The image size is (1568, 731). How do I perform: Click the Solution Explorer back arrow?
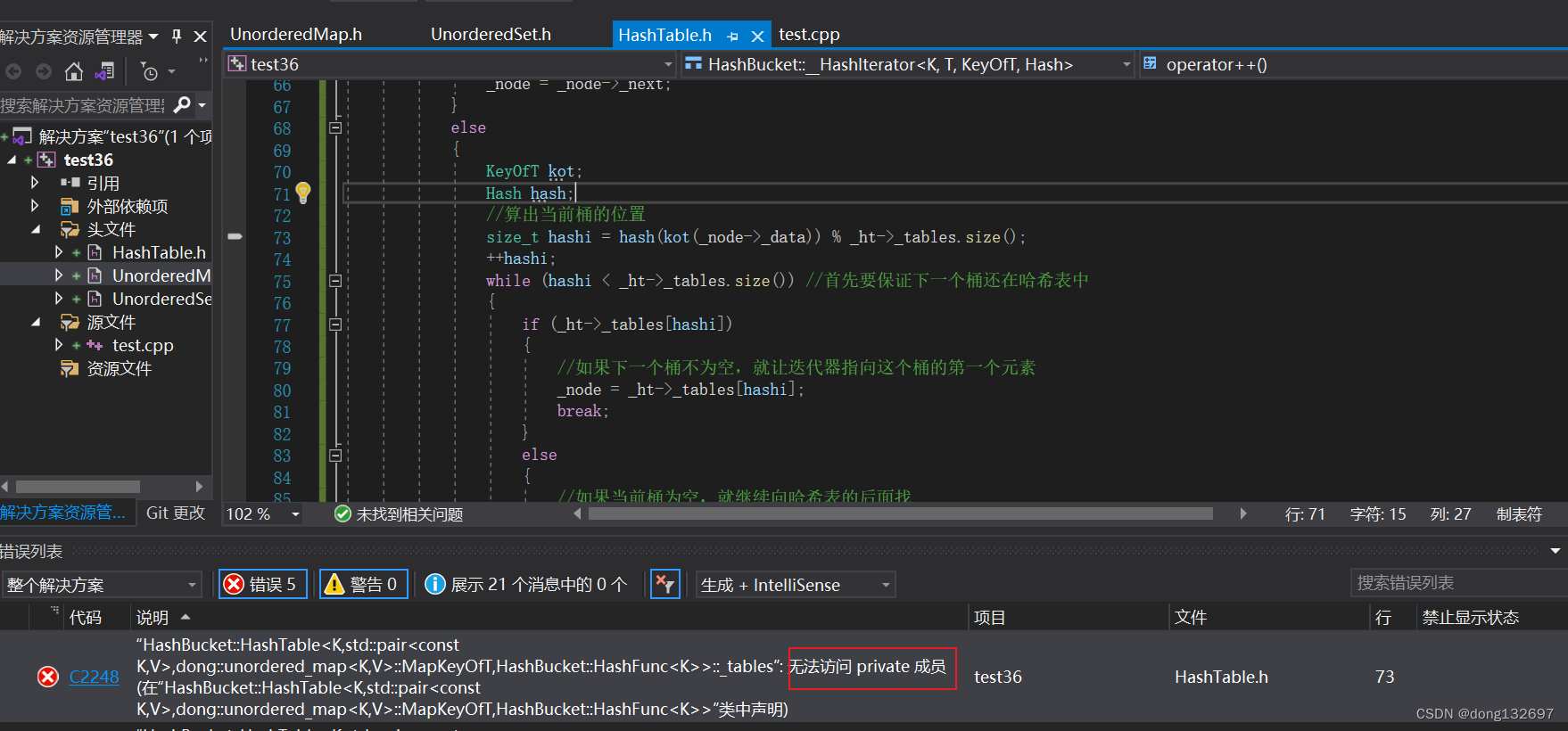pyautogui.click(x=12, y=71)
